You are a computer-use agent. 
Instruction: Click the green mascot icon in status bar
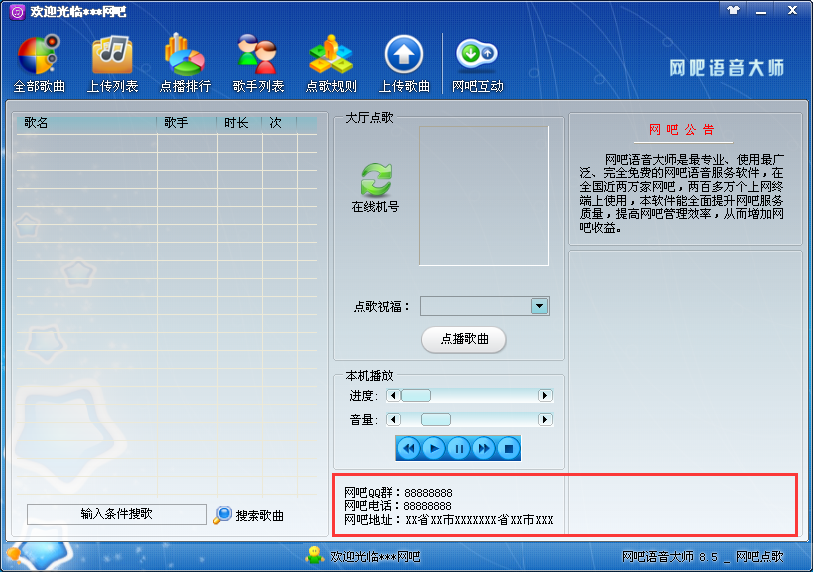(315, 555)
